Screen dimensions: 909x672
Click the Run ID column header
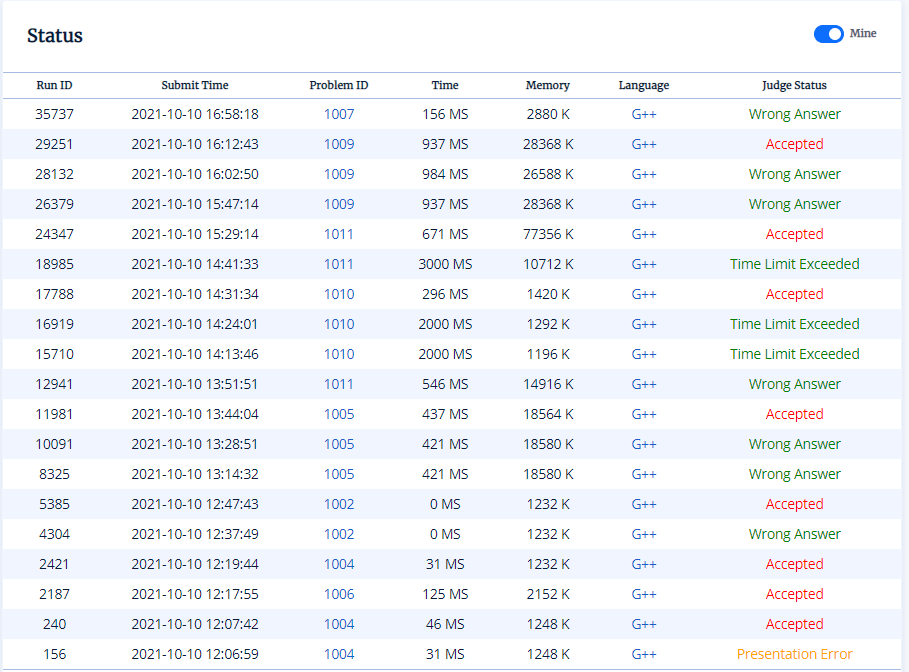coord(54,85)
